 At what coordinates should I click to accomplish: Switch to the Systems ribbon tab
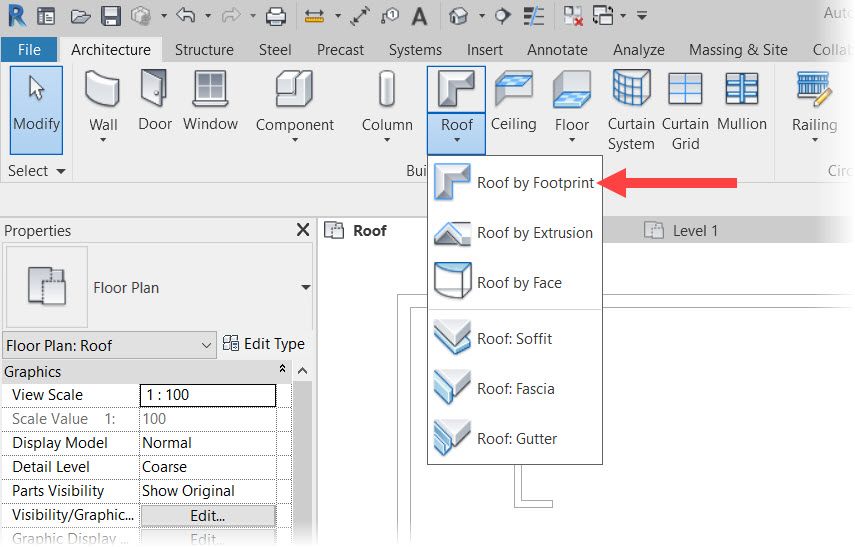pos(415,50)
